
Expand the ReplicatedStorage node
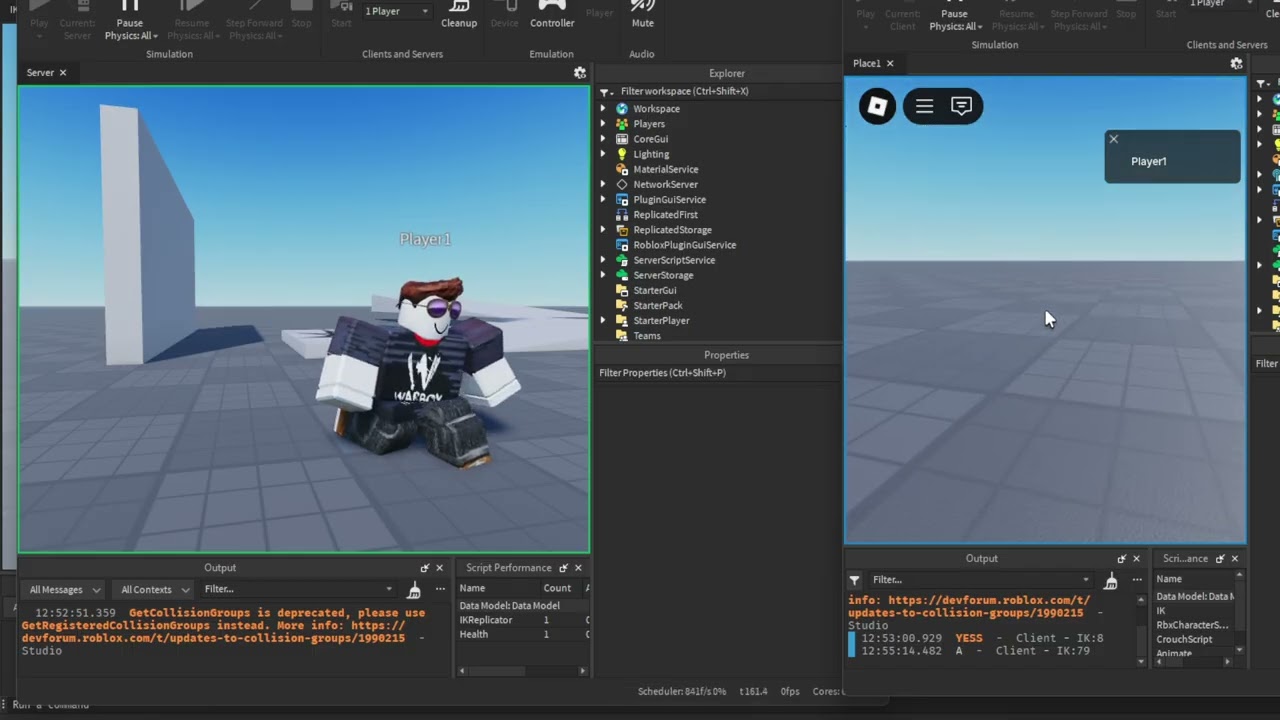(x=603, y=230)
